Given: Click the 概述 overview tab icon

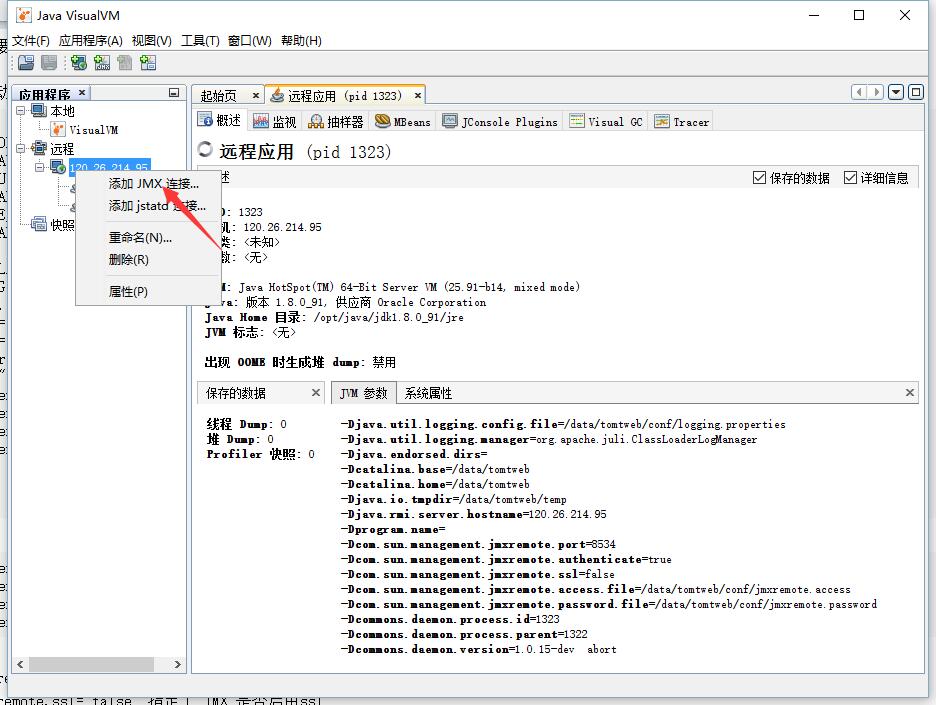Looking at the screenshot, I should (x=205, y=120).
